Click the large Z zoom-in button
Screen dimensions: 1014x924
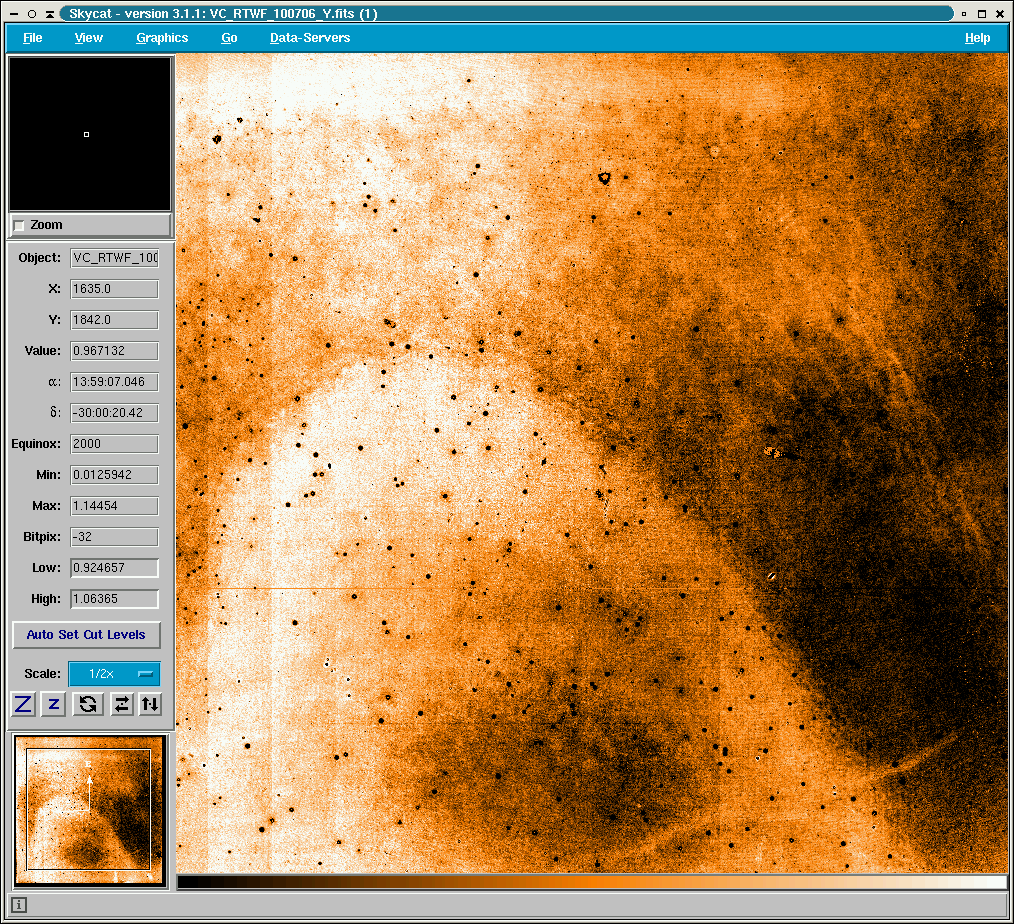[24, 704]
